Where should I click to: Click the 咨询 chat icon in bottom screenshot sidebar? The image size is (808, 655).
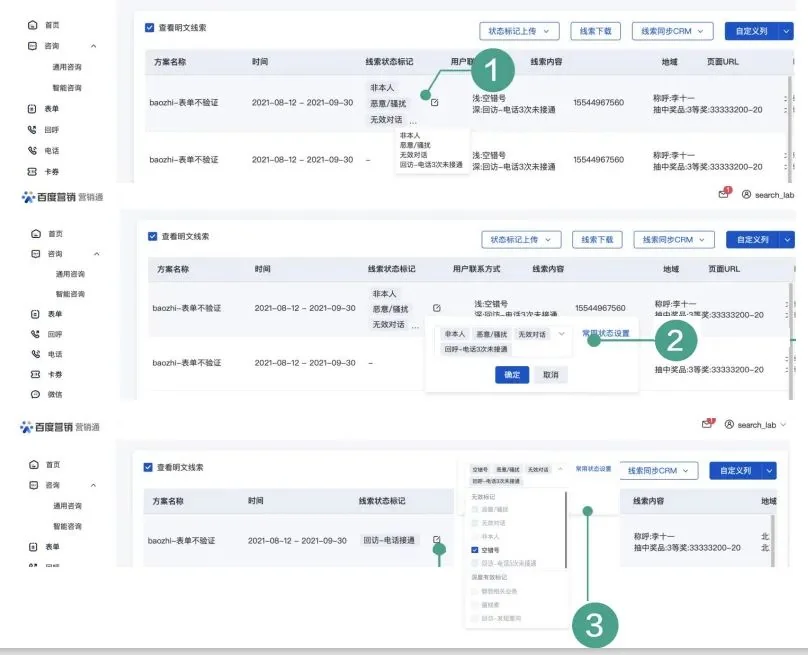pyautogui.click(x=33, y=485)
